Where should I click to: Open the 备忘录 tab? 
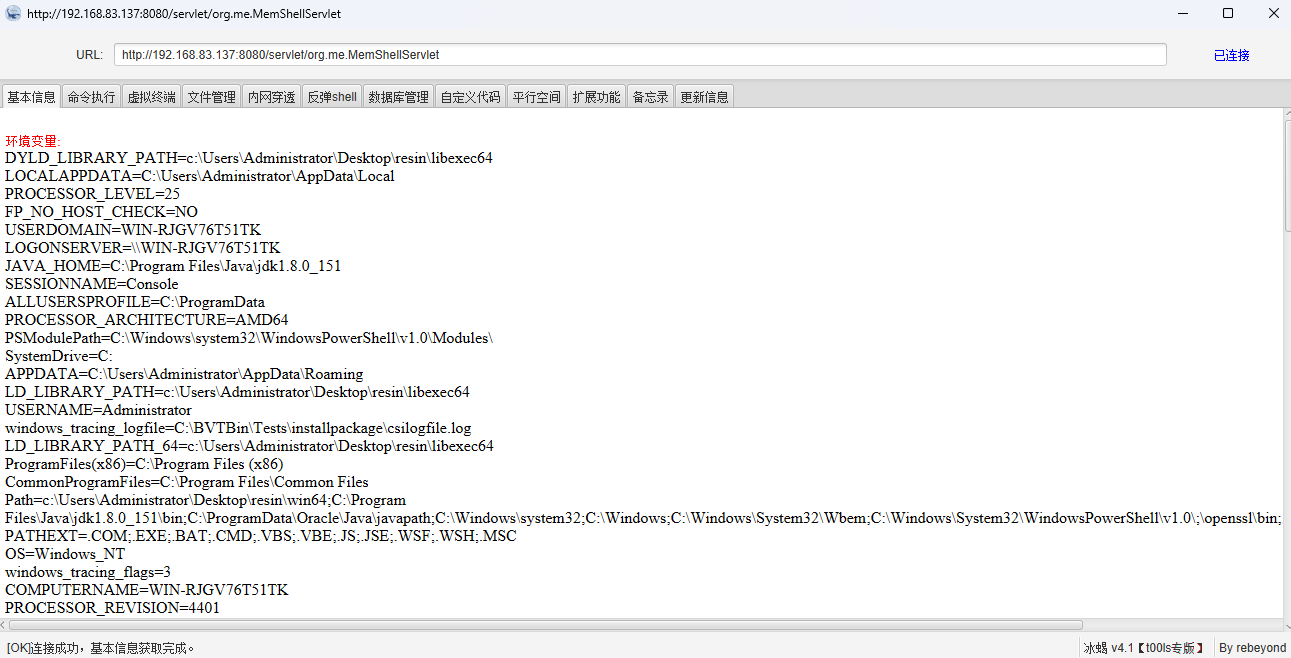coord(651,97)
